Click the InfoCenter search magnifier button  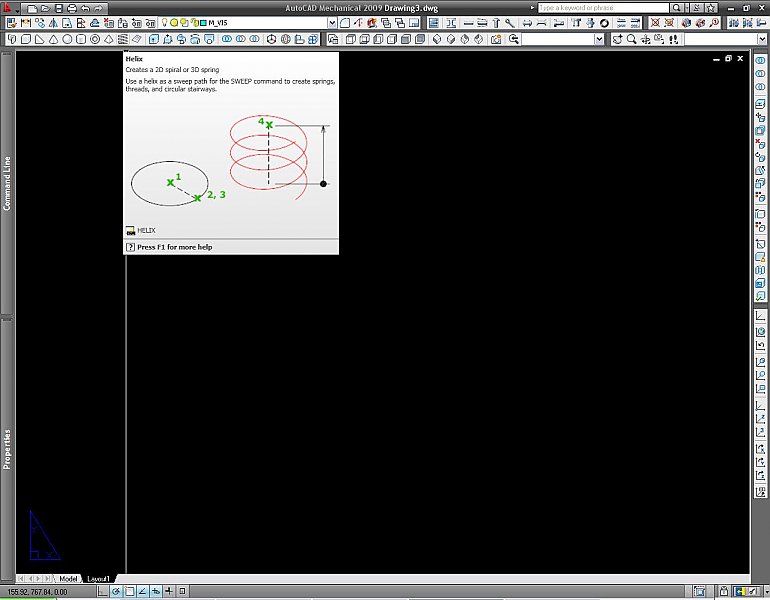coord(676,8)
